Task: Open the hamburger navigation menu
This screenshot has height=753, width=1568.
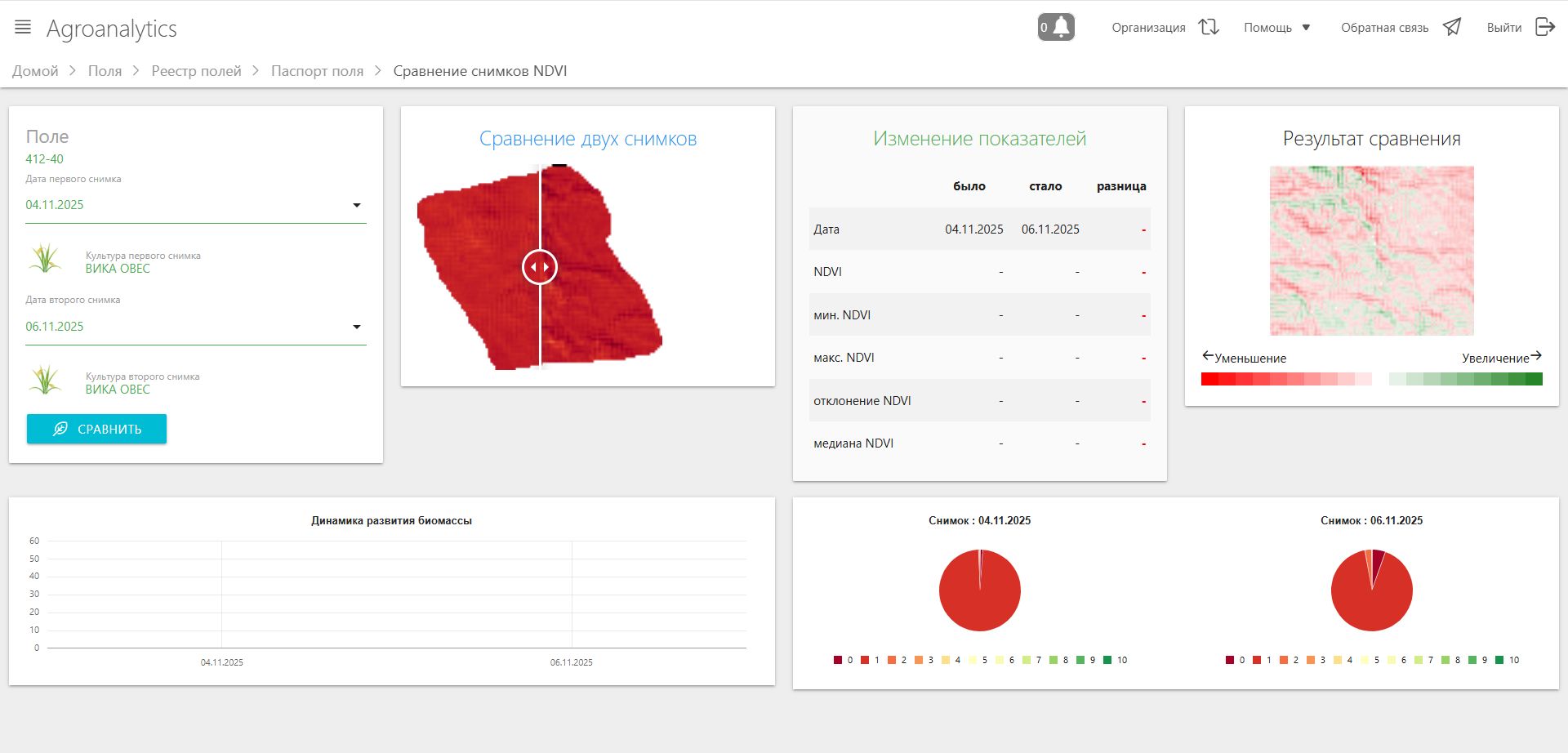Action: pyautogui.click(x=23, y=27)
